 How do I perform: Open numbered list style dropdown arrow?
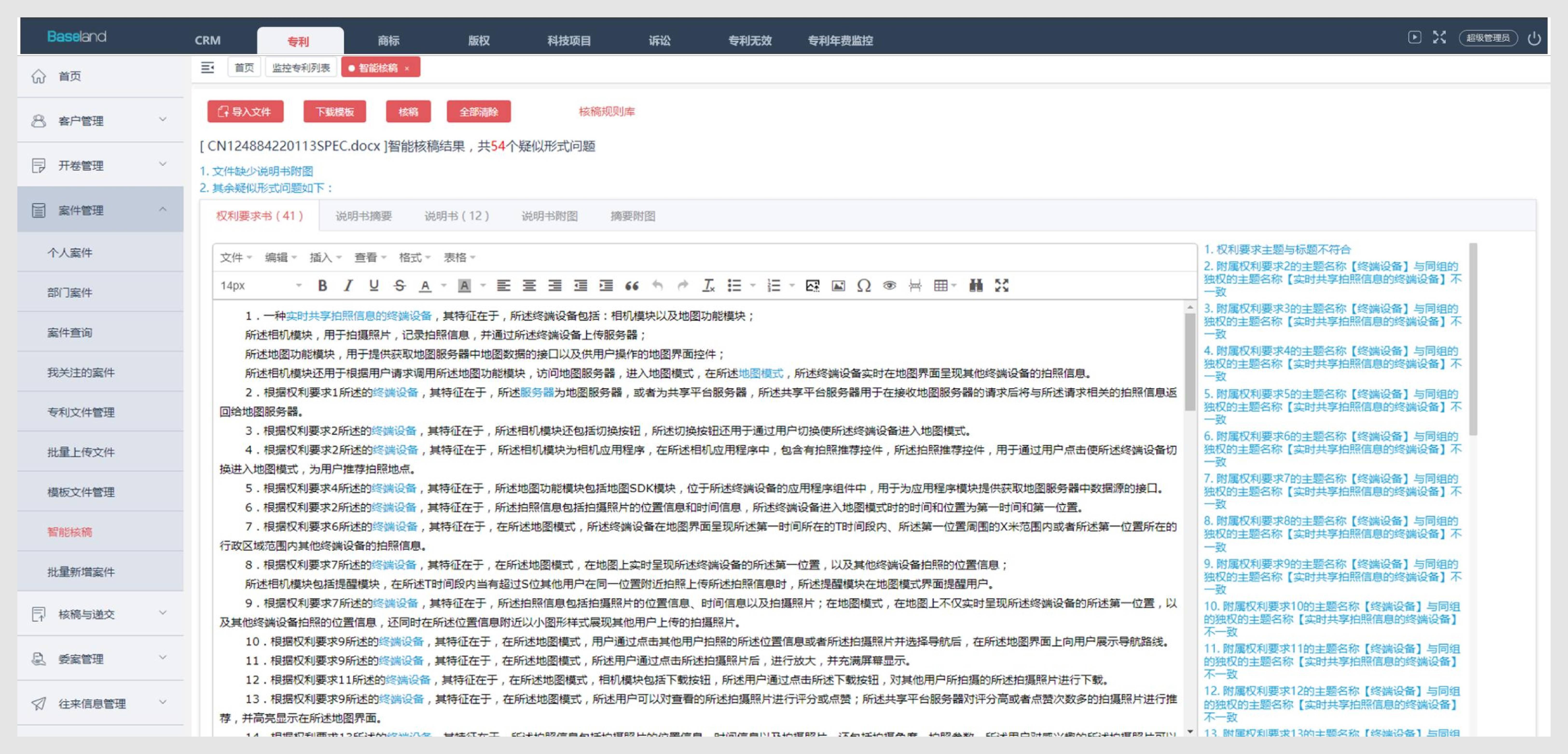tap(792, 285)
